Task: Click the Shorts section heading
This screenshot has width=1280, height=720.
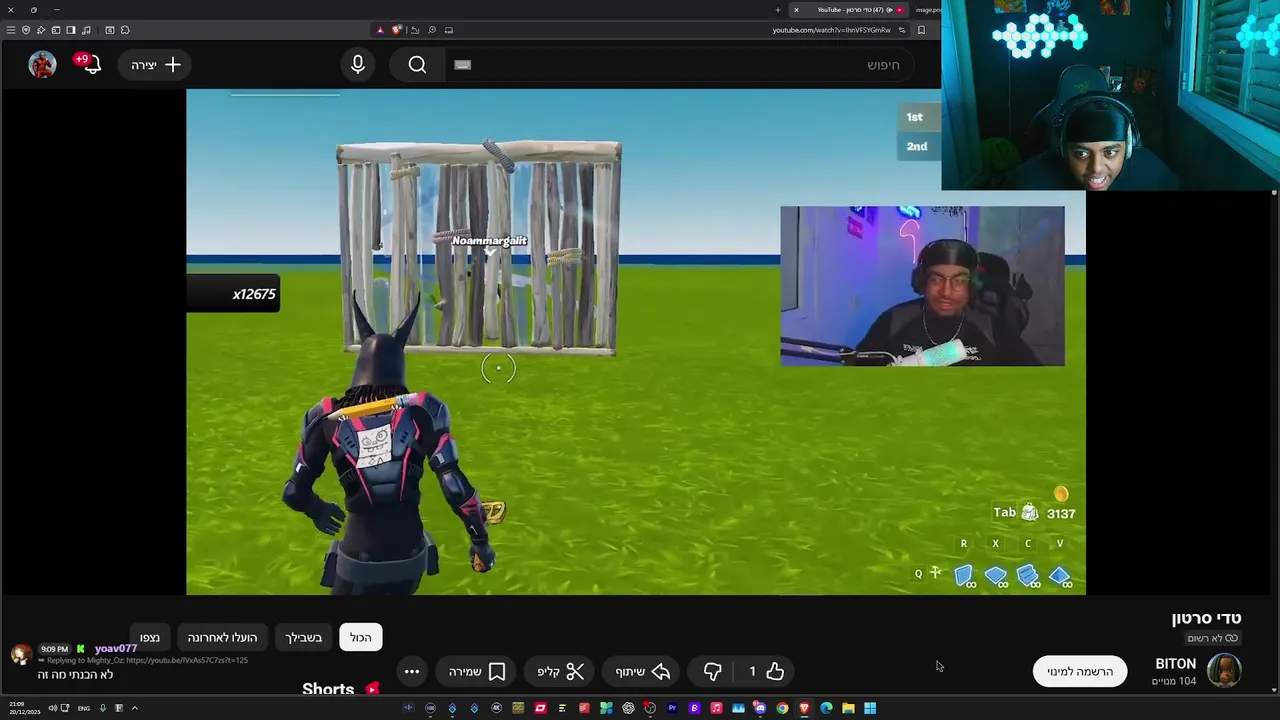Action: coord(328,689)
